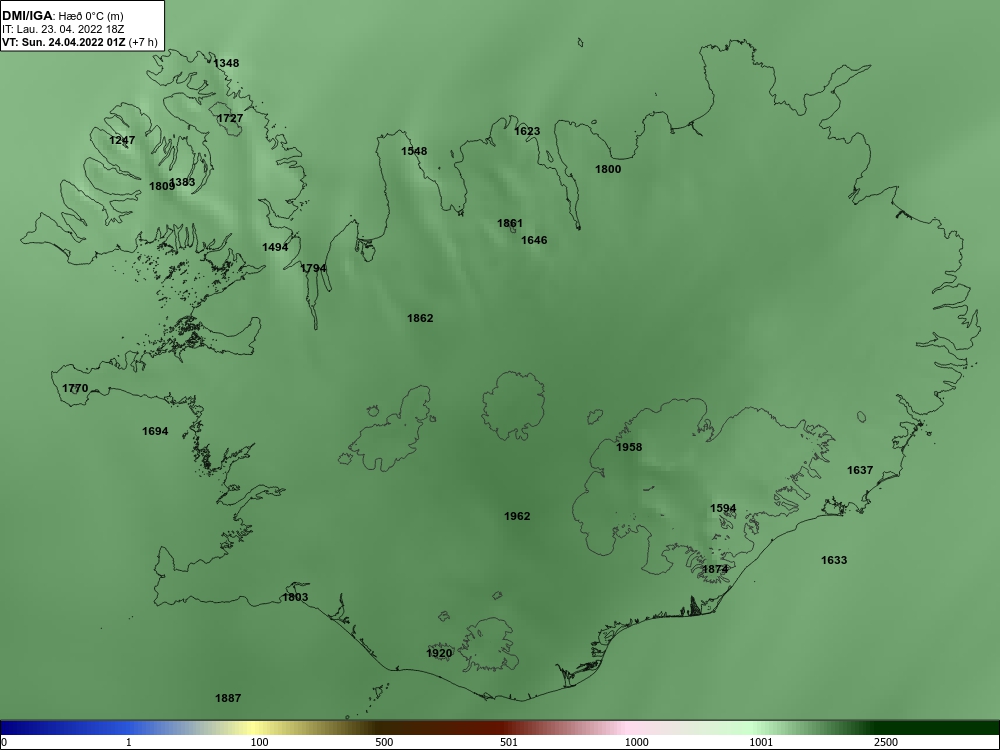Screen dimensions: 1000x750
Task: Click the VT valid time line
Action: click(x=80, y=42)
